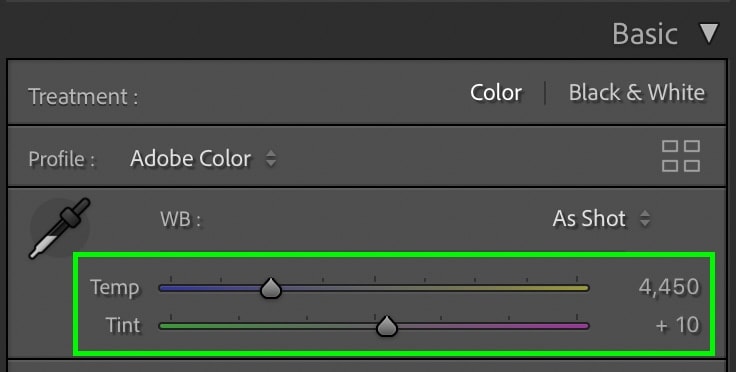Click the Tint label
The width and height of the screenshot is (736, 372).
123,325
